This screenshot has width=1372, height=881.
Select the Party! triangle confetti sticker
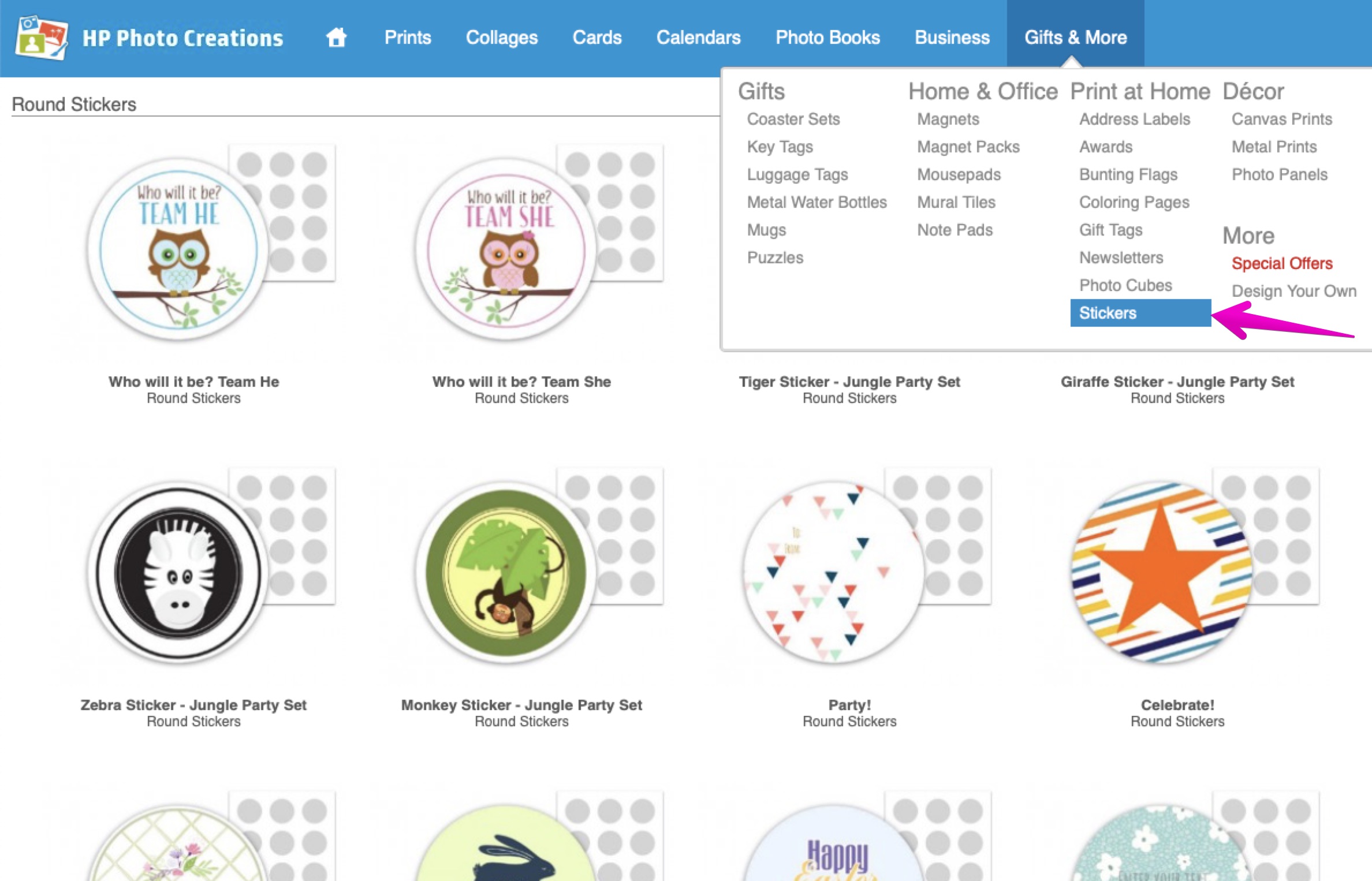pos(834,572)
